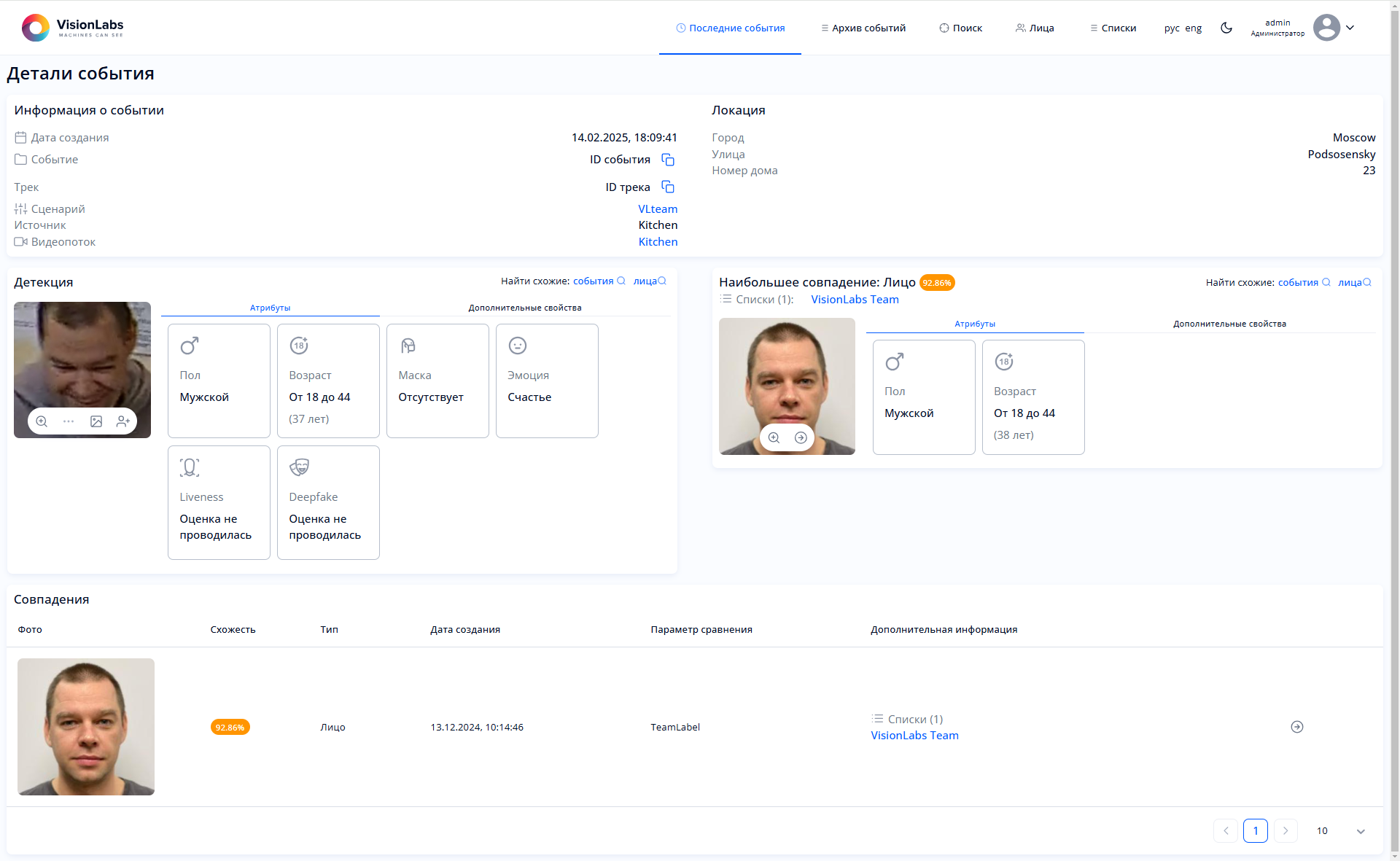The width and height of the screenshot is (1400, 861).
Task: Click the TeamLabel cell
Action: [675, 728]
